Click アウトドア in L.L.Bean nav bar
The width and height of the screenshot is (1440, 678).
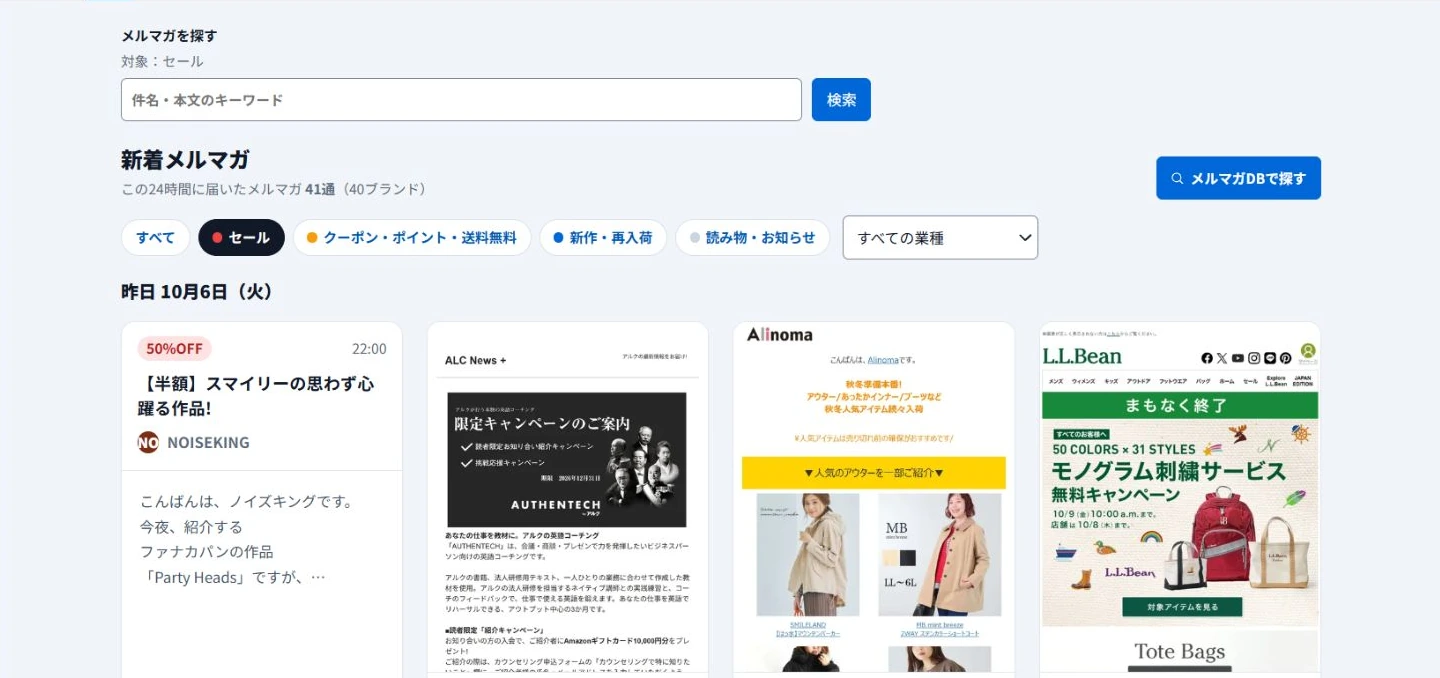[1139, 381]
